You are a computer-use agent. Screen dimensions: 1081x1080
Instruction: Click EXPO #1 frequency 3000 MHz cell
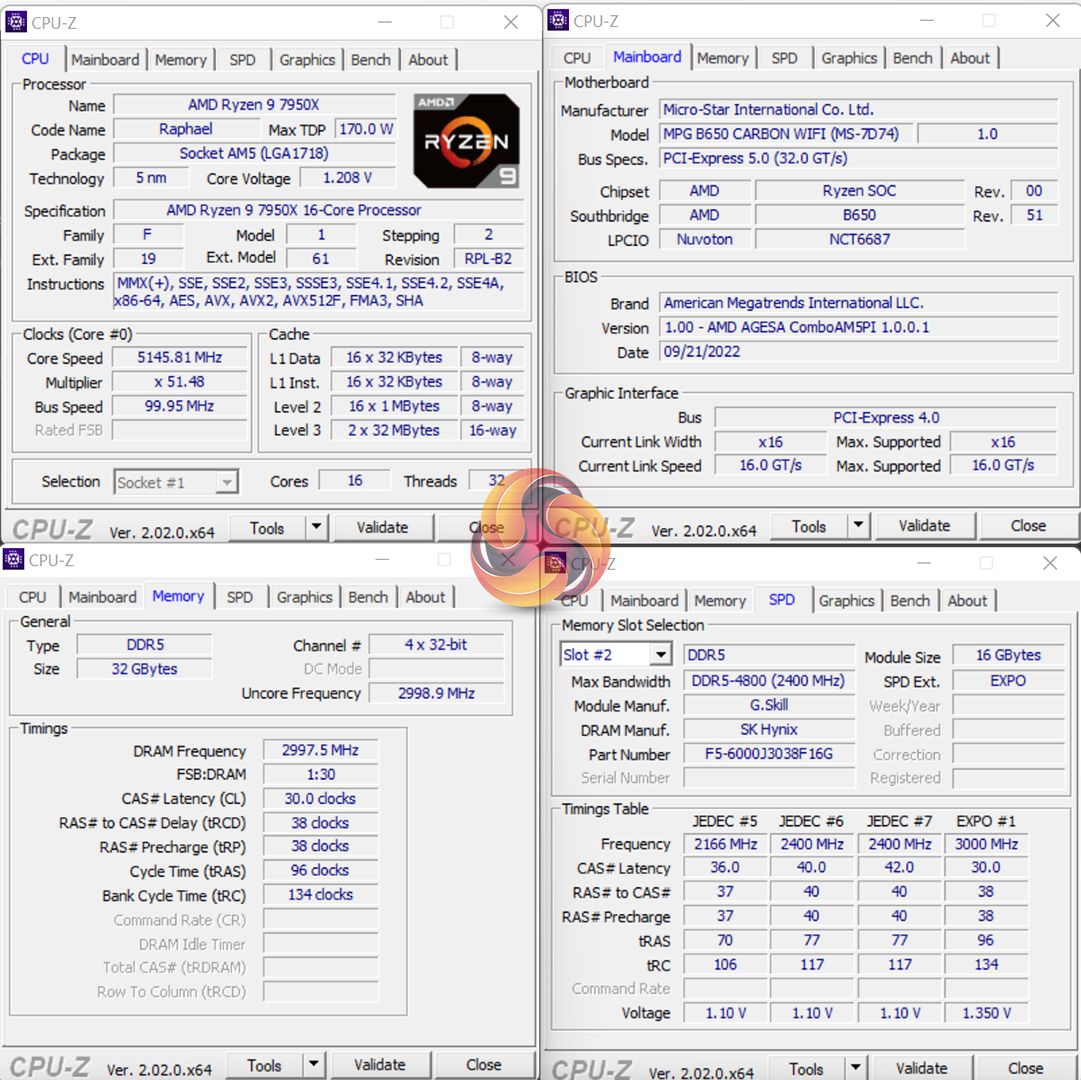pos(986,843)
